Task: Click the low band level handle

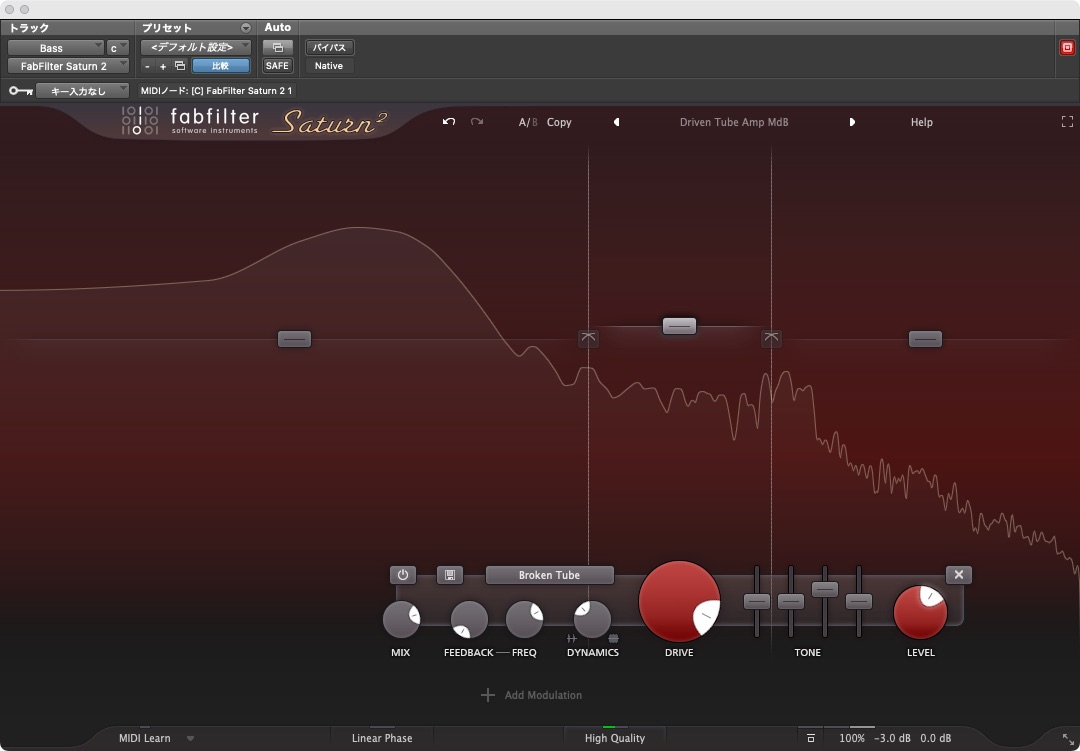Action: [295, 339]
